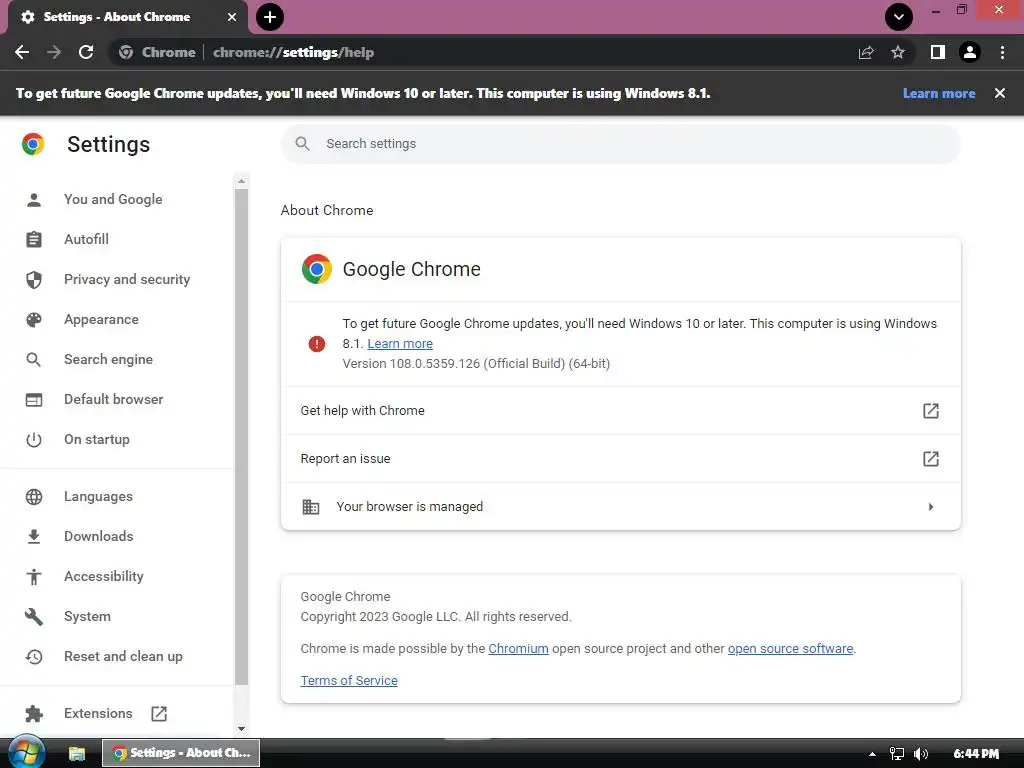Click the Windows Start button
Screen dimensions: 1024x768
click(x=26, y=752)
